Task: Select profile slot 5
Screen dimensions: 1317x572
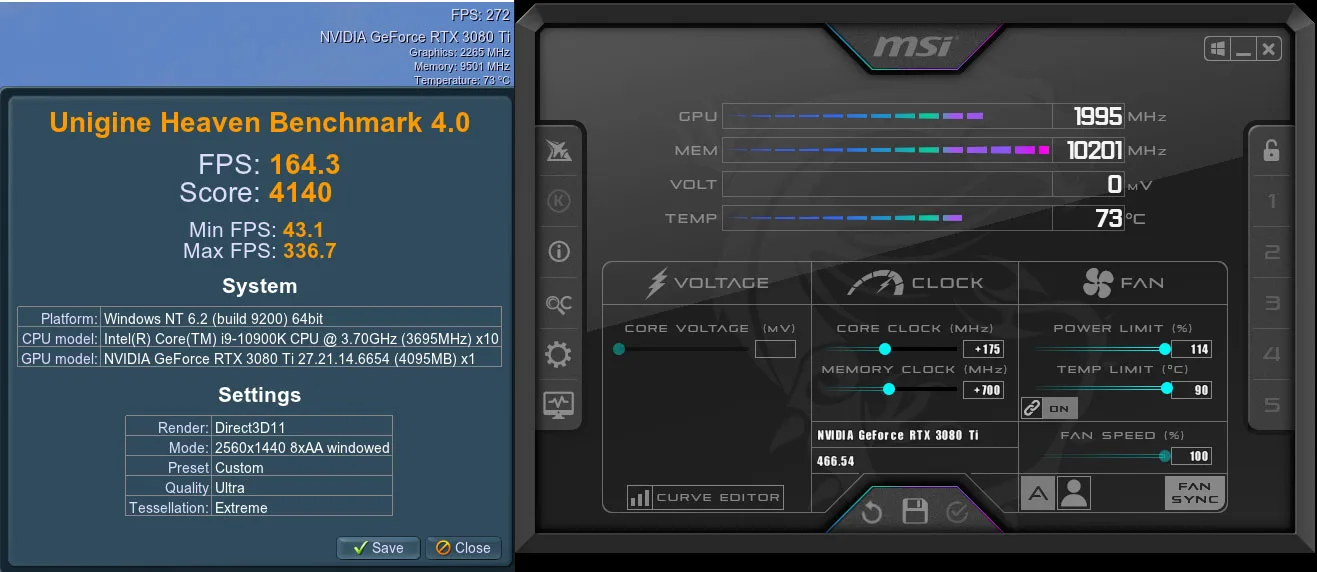Action: (1272, 404)
